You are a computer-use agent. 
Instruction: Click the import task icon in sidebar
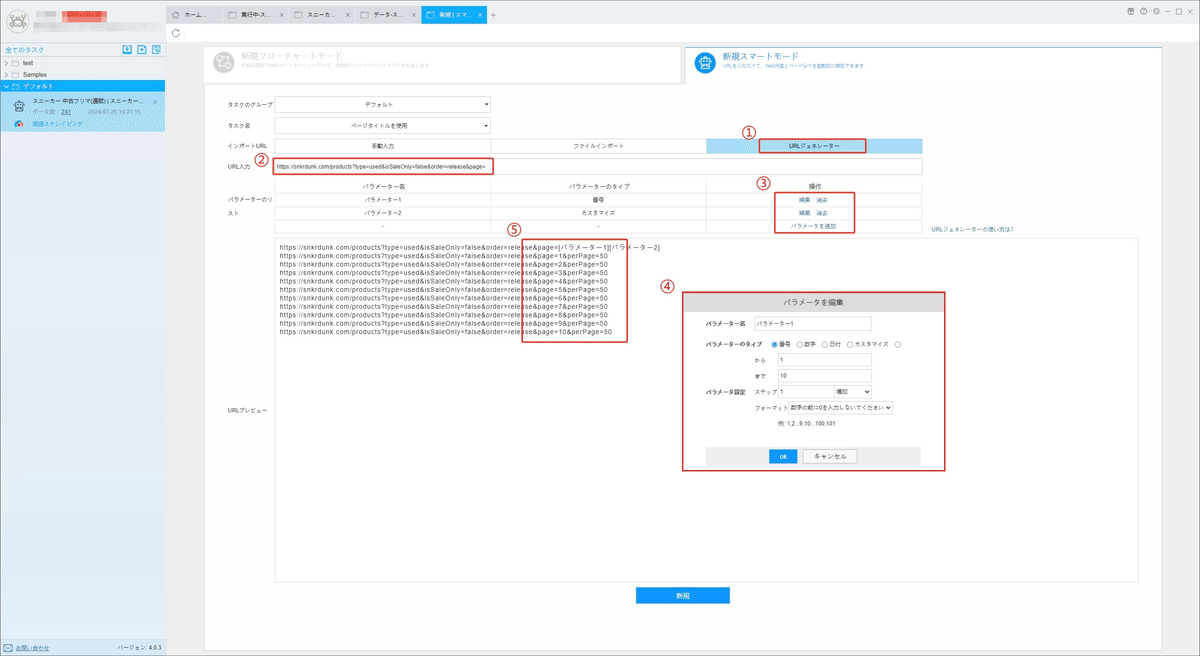[127, 49]
